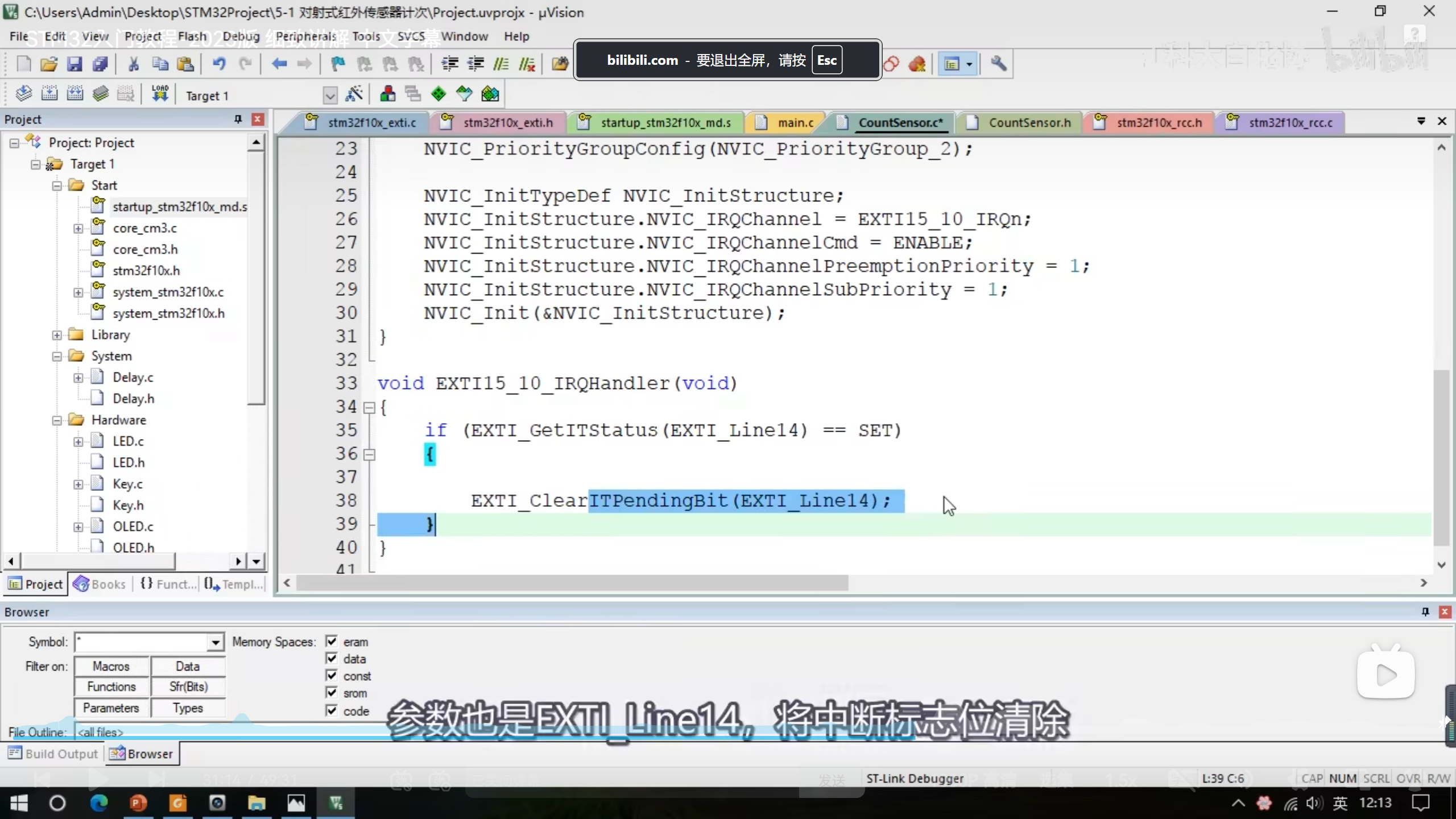The height and width of the screenshot is (819, 1456).
Task: Click the Configuration wrench icon
Action: click(998, 64)
